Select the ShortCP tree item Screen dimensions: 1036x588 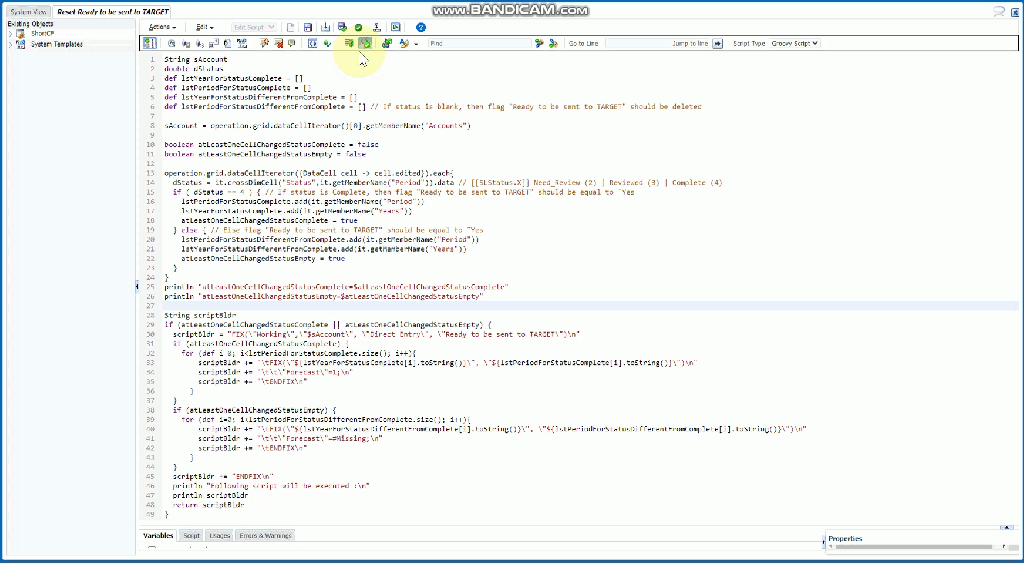[42, 34]
